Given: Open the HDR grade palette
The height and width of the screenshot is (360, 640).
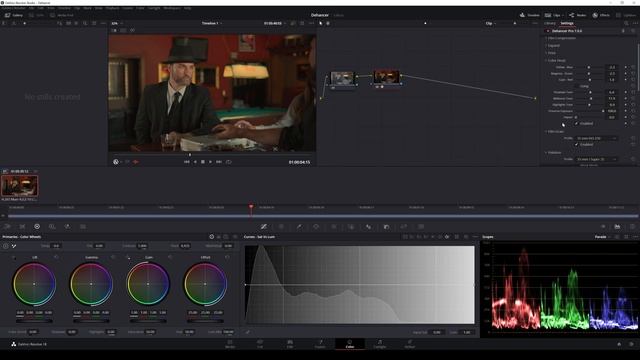Looking at the screenshot, I should [x=52, y=227].
